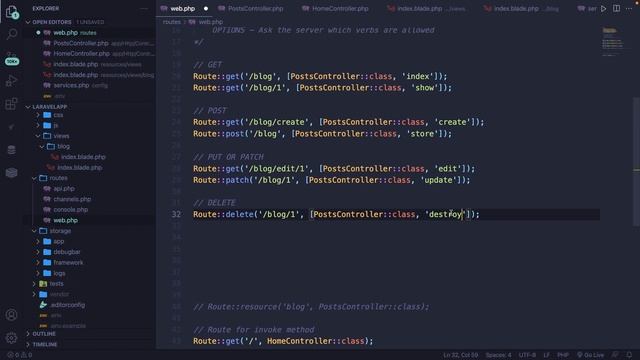Open the Run and Debug view
Viewport: 640px width, 360px height.
11,81
